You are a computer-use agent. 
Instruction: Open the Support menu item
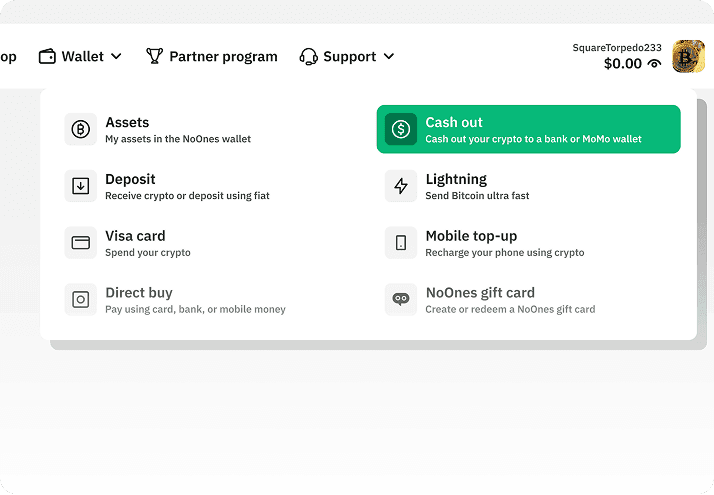349,57
